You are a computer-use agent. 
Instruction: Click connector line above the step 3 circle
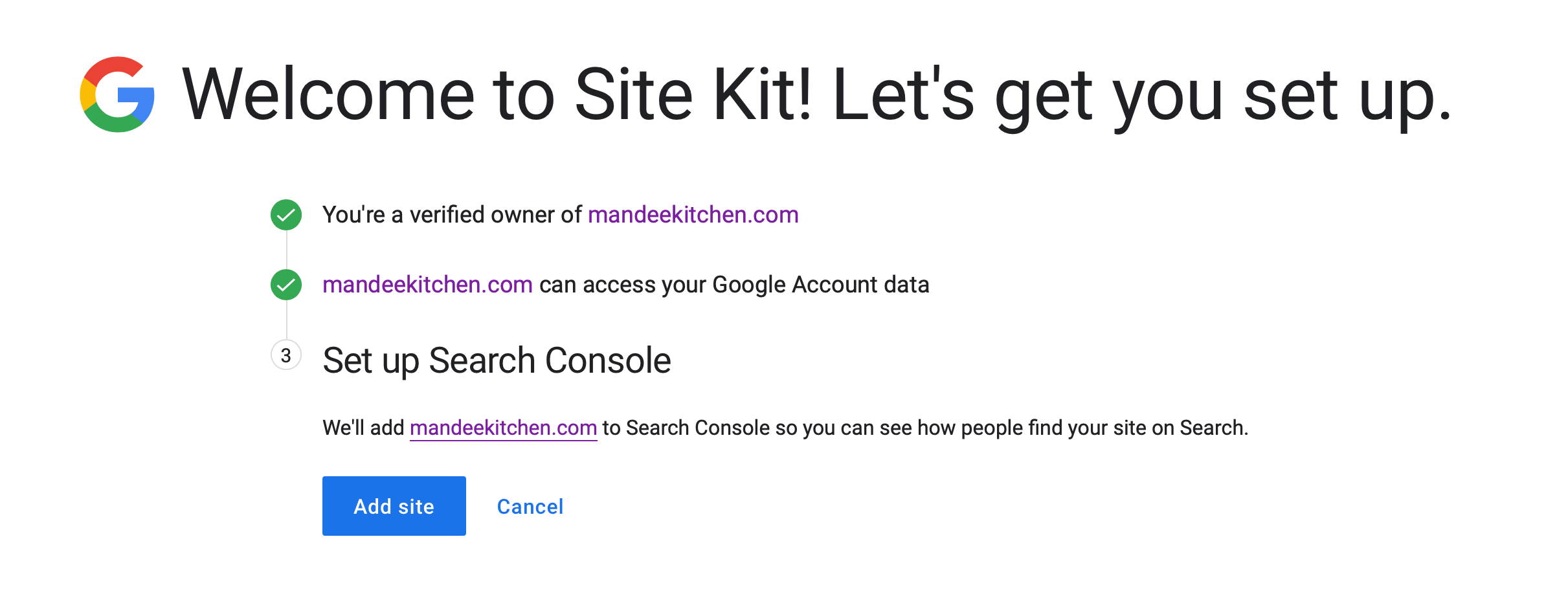tap(286, 320)
